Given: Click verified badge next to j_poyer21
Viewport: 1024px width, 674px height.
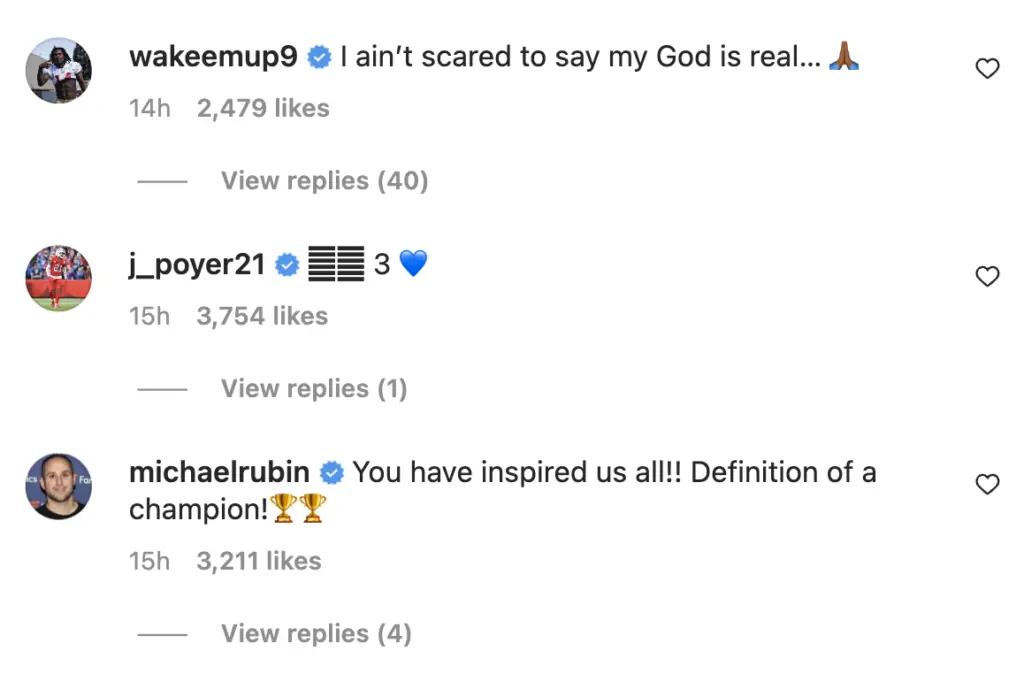Looking at the screenshot, I should [x=287, y=265].
